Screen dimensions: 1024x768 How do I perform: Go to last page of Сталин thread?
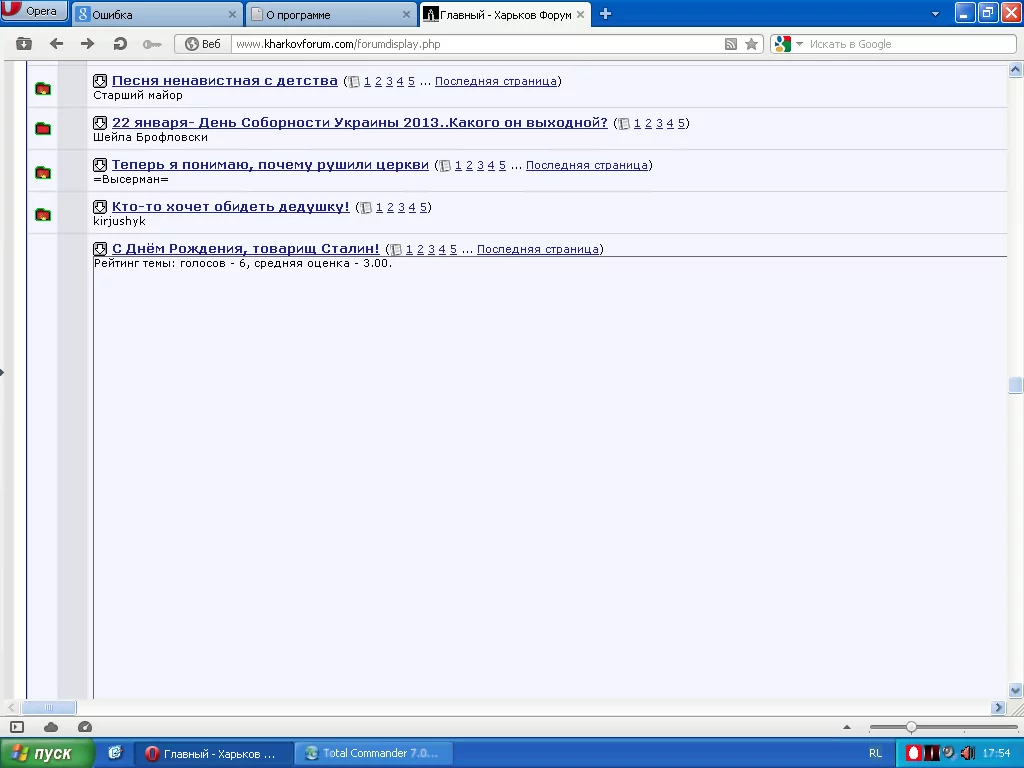[x=537, y=249]
